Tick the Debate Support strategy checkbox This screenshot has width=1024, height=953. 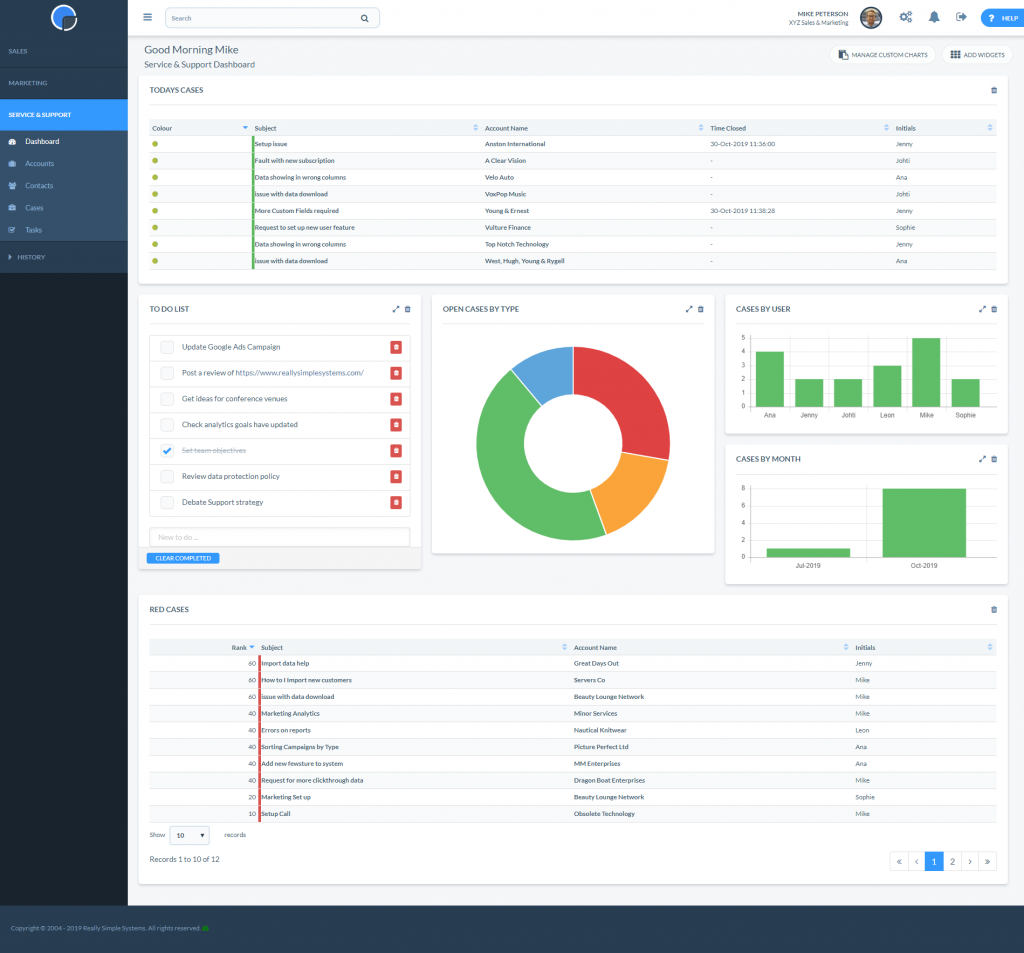click(x=167, y=502)
